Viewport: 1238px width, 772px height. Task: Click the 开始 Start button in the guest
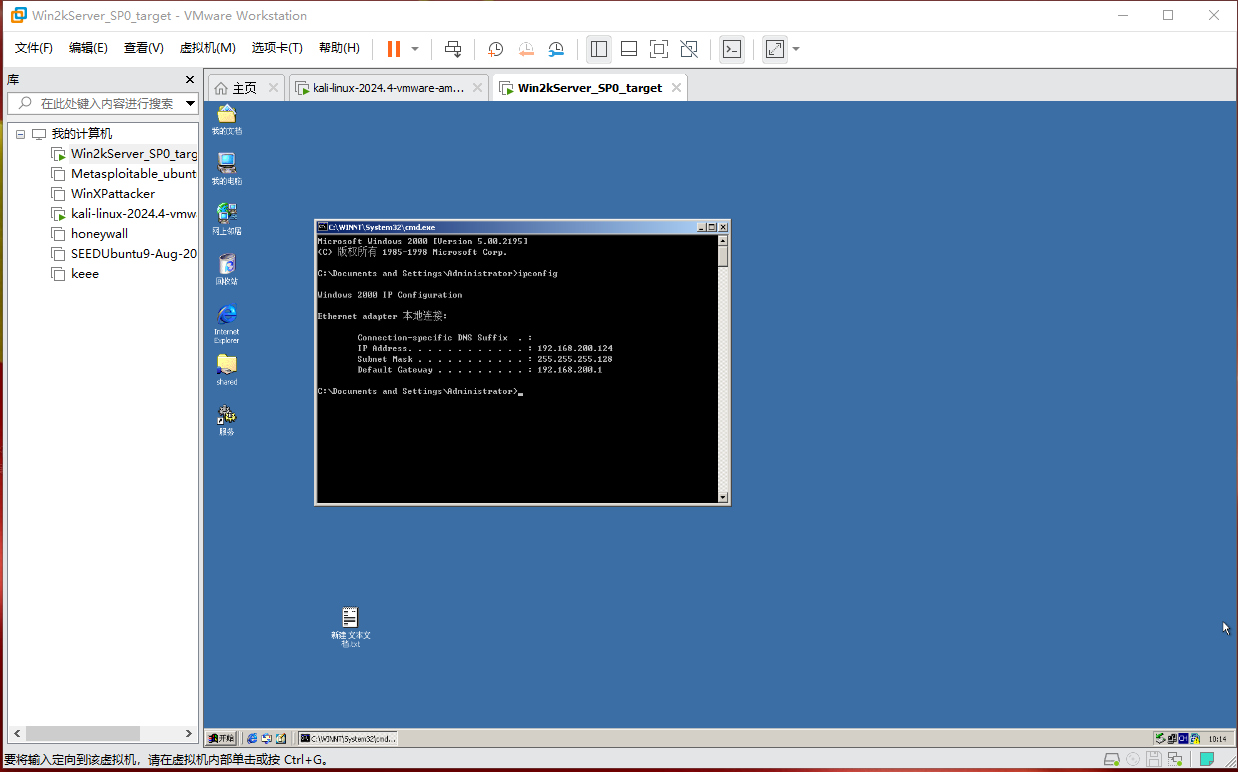(x=221, y=738)
